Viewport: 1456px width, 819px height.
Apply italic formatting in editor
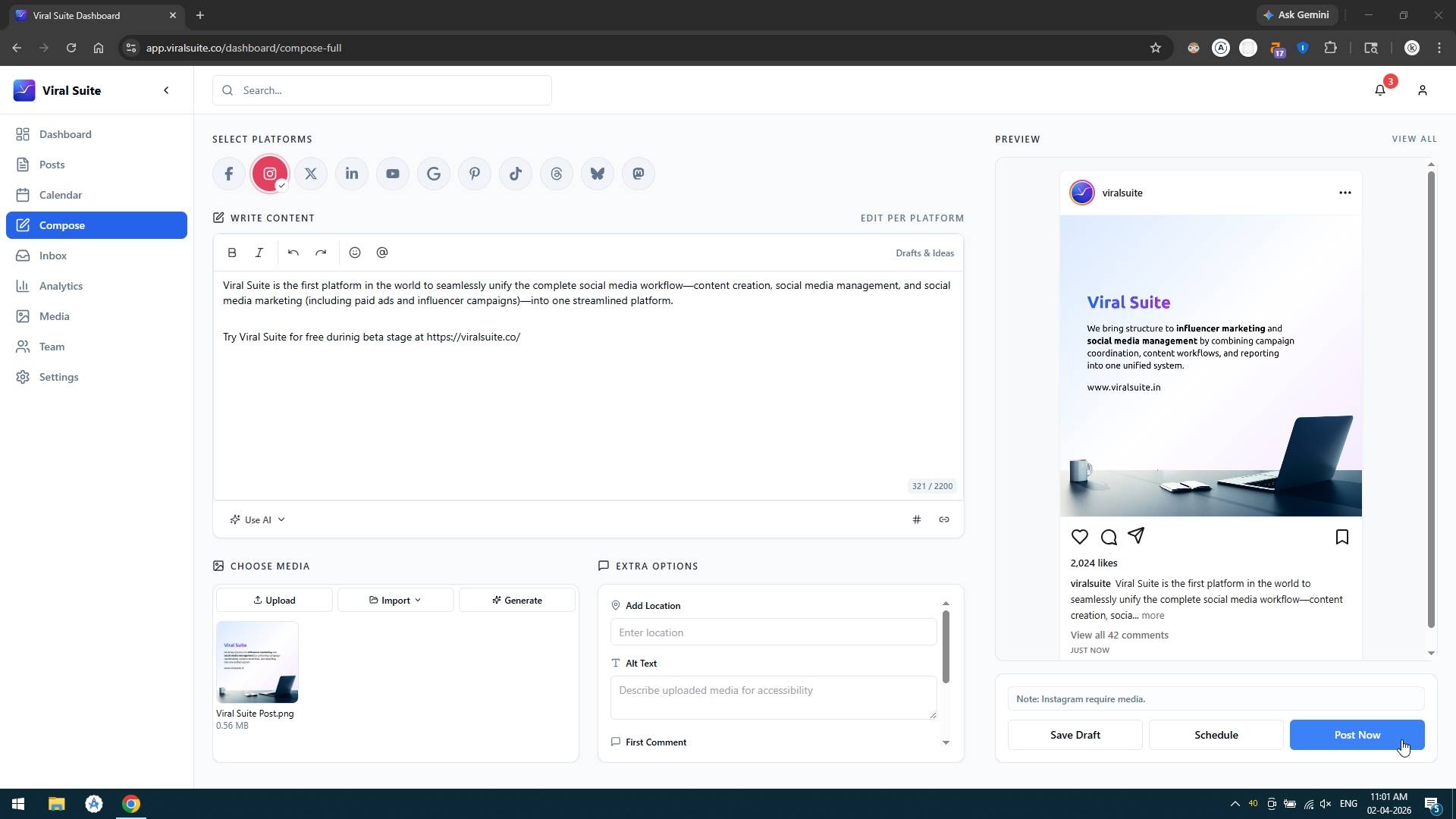(x=259, y=253)
